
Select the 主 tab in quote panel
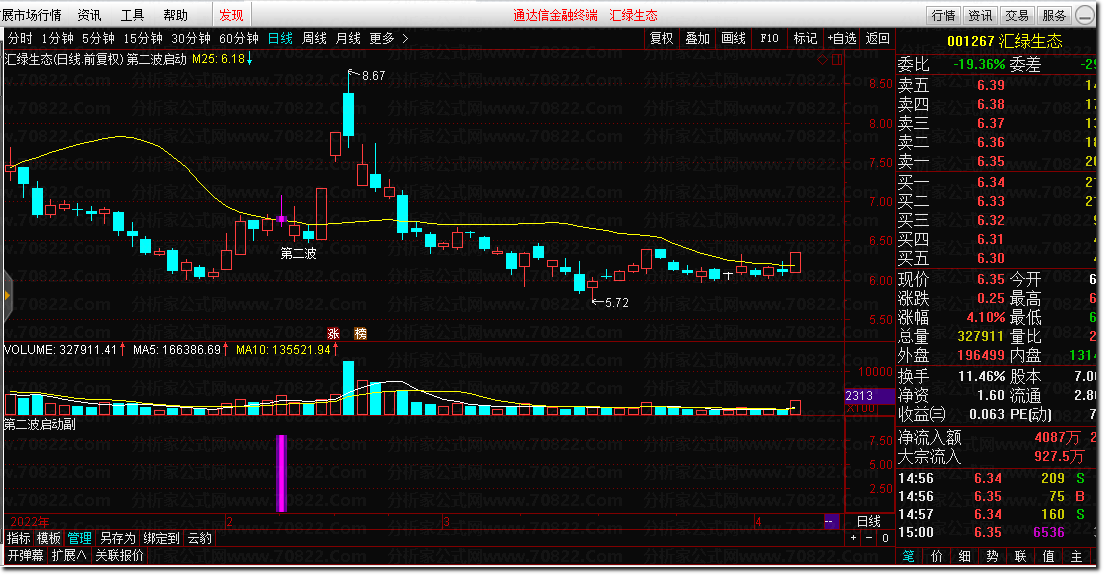(1076, 557)
